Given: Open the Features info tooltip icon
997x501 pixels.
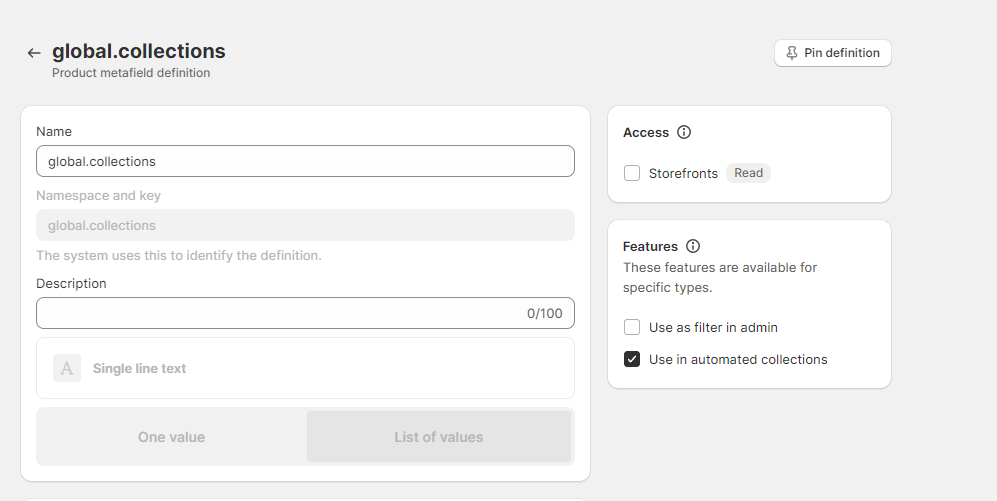Looking at the screenshot, I should point(693,246).
